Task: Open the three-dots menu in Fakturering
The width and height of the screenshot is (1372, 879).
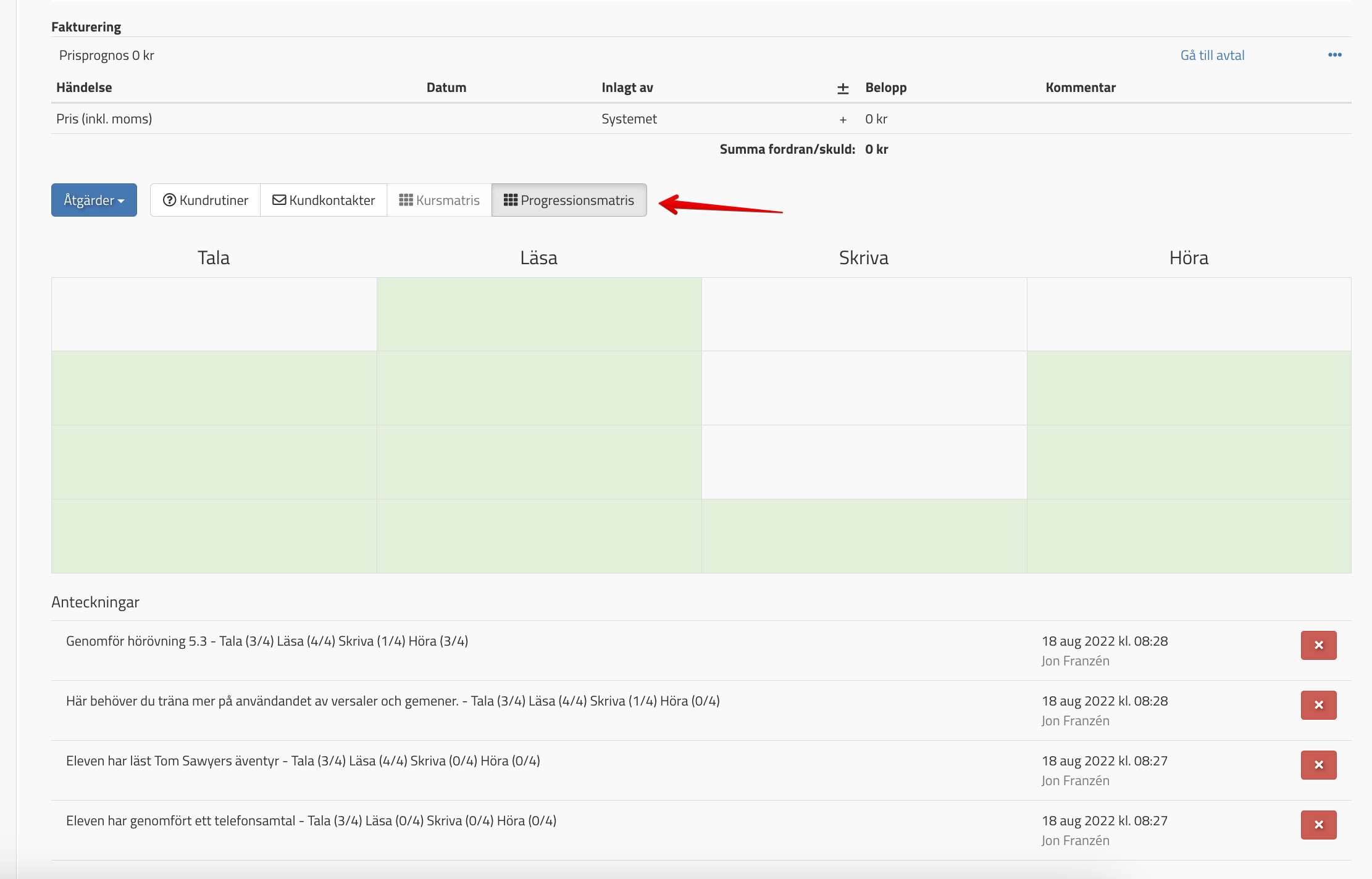Action: tap(1334, 55)
